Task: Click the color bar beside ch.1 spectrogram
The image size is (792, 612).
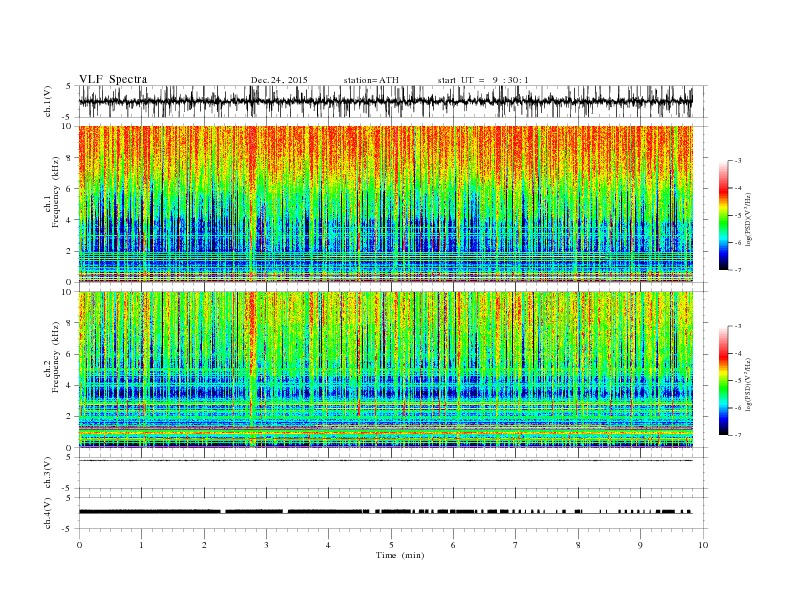Action: point(723,215)
